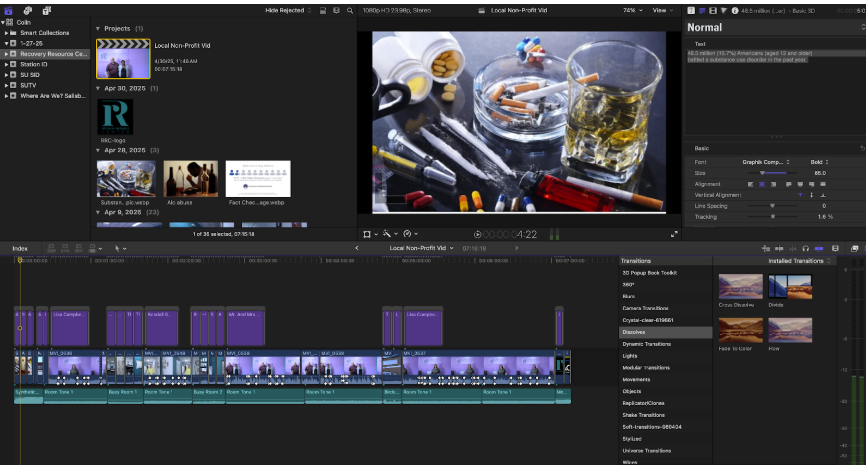Open the headphones solo icon in timeline
The height and width of the screenshot is (465, 866).
click(805, 248)
